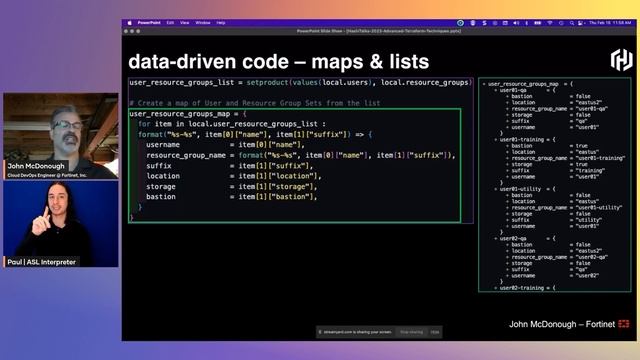640x360 pixels.
Task: Click 'user02-training' in the output panel
Action: coord(522,288)
